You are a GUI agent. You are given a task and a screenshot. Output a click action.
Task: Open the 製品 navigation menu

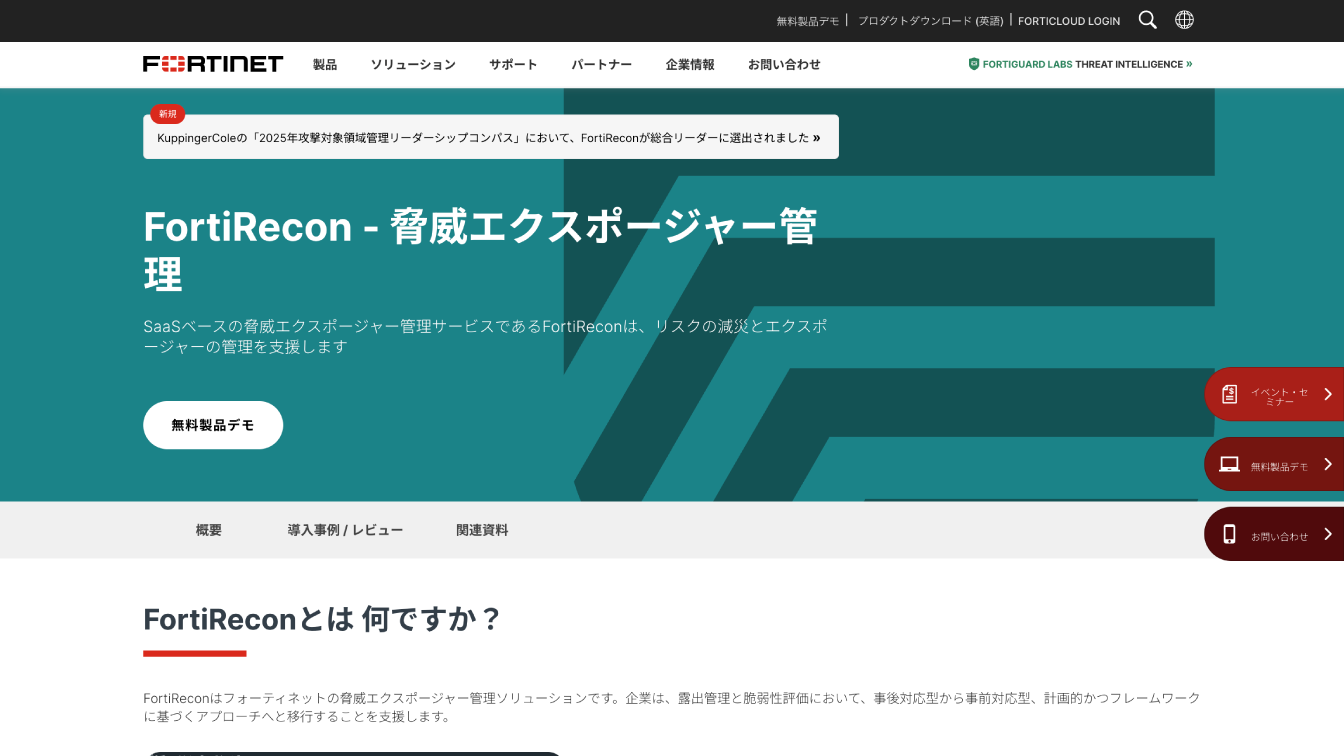[325, 64]
